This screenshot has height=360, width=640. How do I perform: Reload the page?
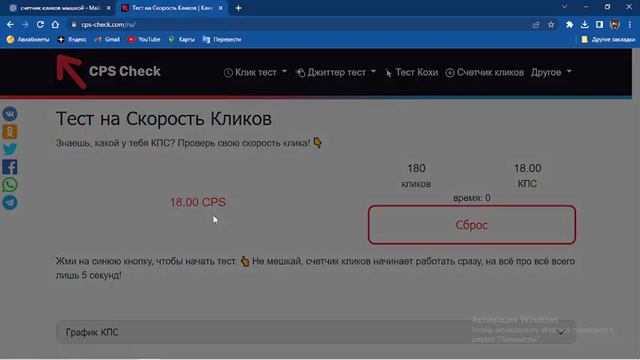tap(40, 24)
